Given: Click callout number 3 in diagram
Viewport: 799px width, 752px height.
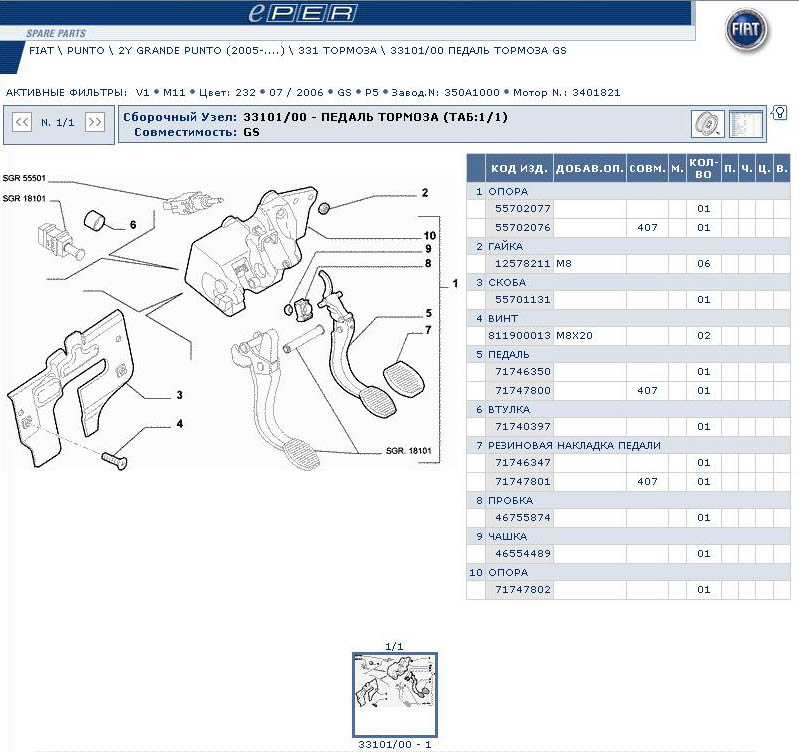Looking at the screenshot, I should click(180, 394).
